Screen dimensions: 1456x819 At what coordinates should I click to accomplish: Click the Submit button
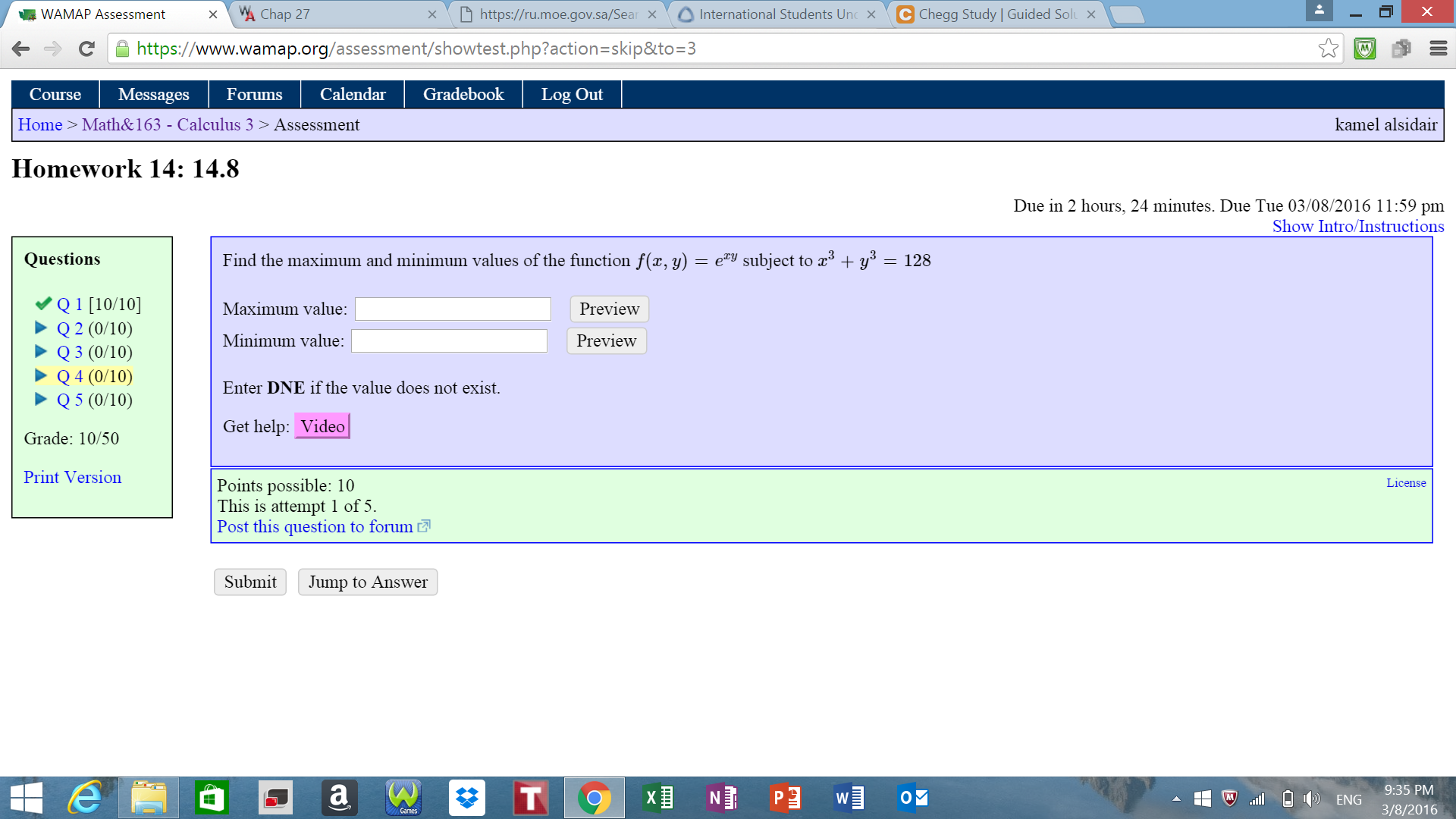[x=249, y=582]
